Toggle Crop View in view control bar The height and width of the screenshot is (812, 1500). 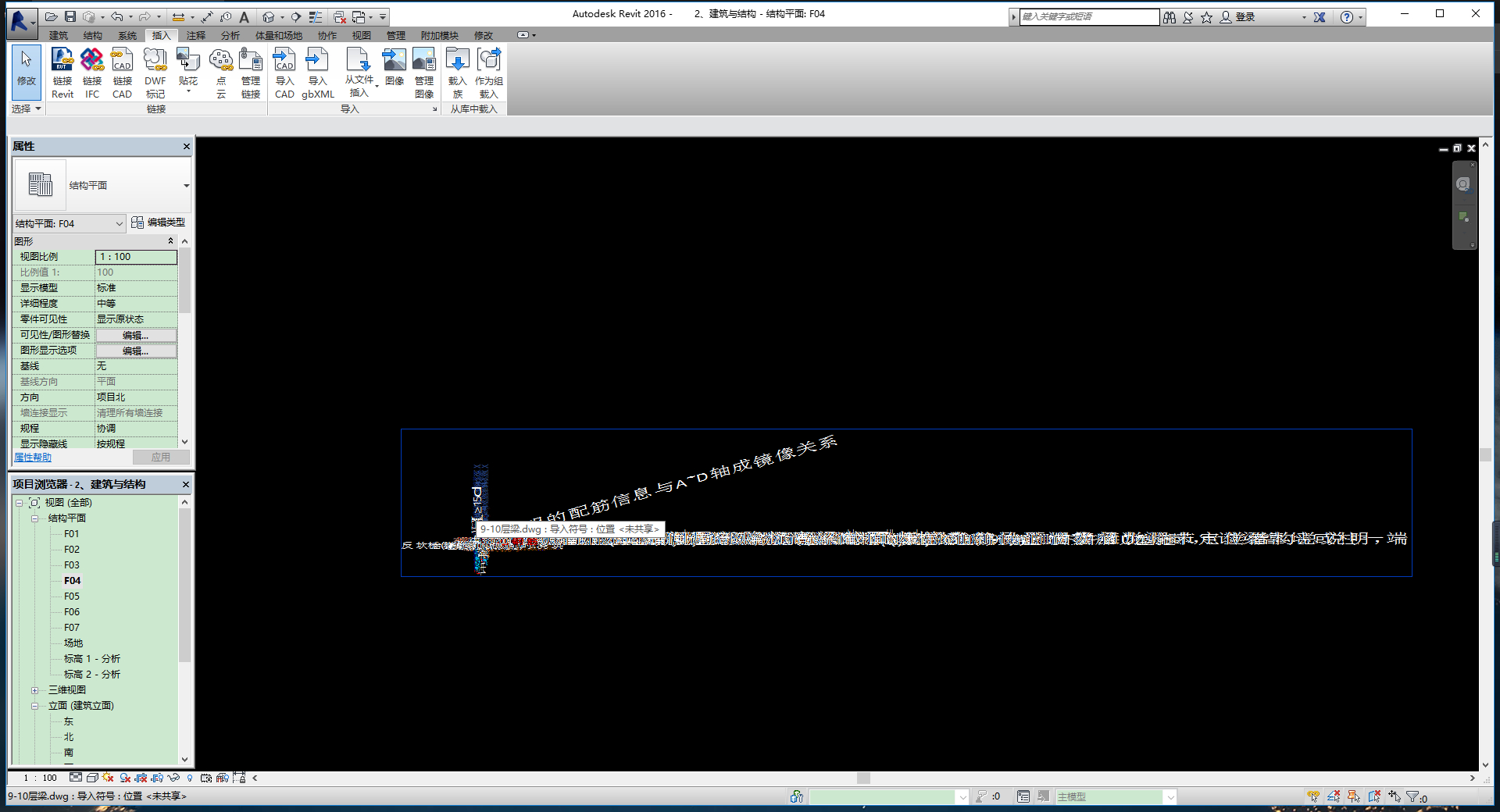pyautogui.click(x=141, y=778)
